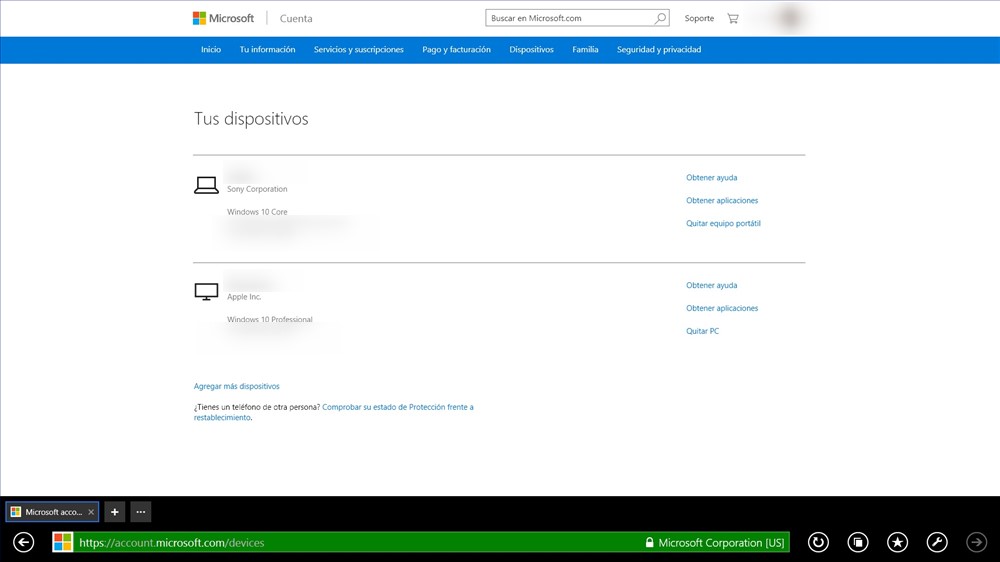1000x562 pixels.
Task: Open the Inicio menu item
Action: 211,49
